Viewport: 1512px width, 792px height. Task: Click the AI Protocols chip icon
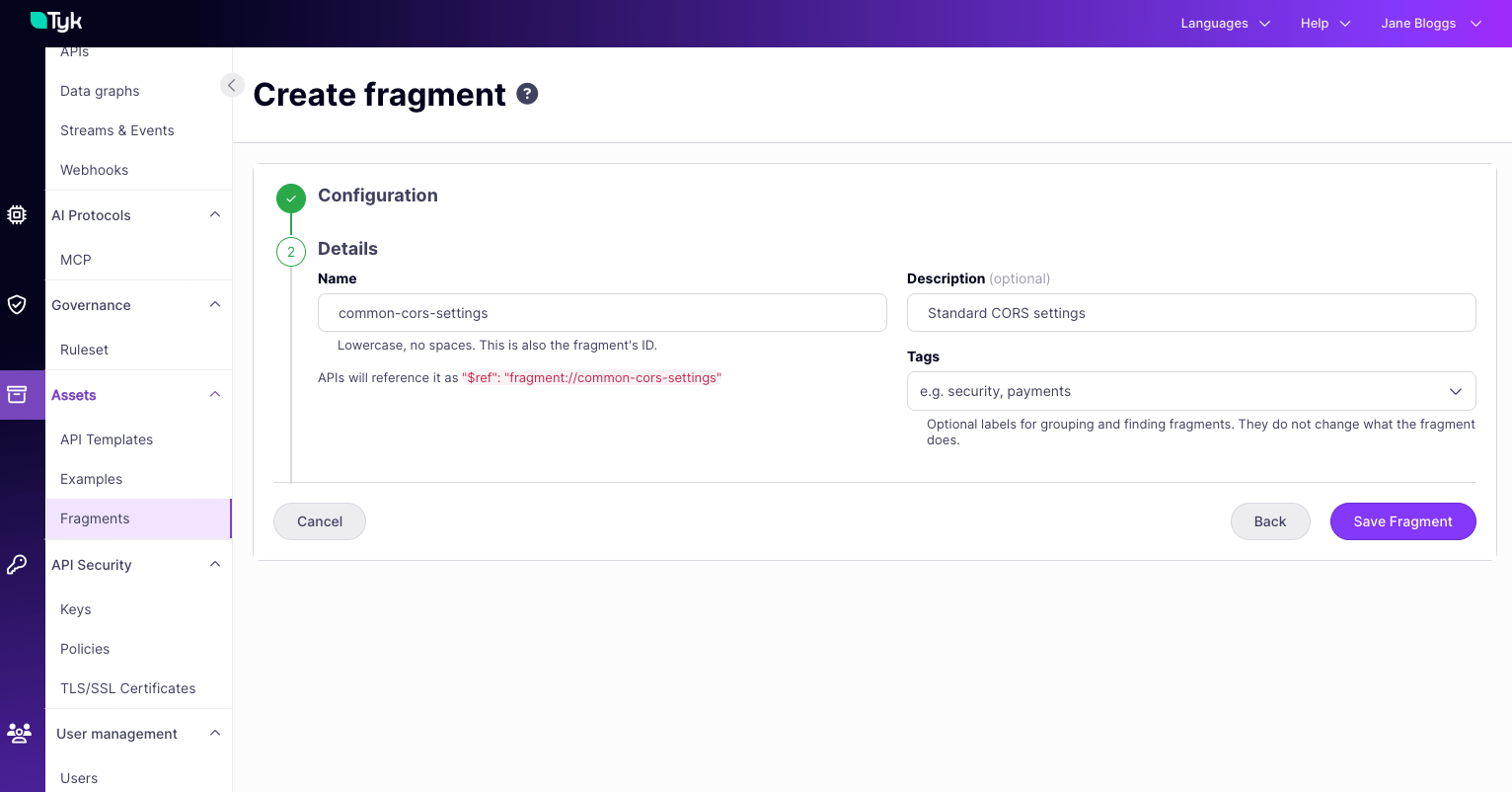[17, 214]
